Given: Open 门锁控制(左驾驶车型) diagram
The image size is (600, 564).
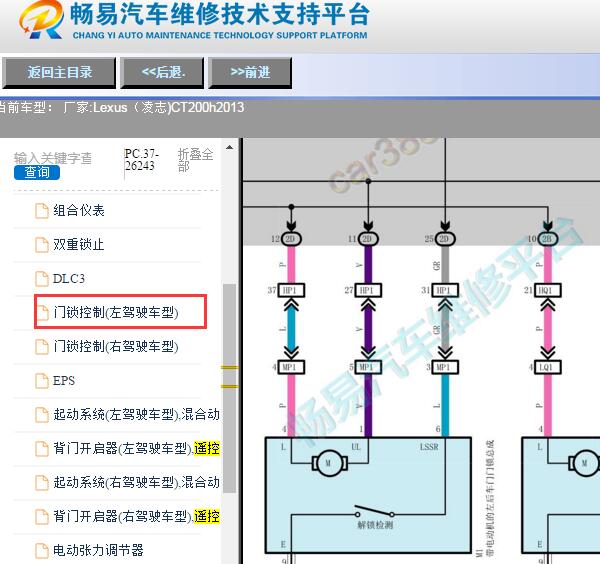Looking at the screenshot, I should (x=116, y=312).
